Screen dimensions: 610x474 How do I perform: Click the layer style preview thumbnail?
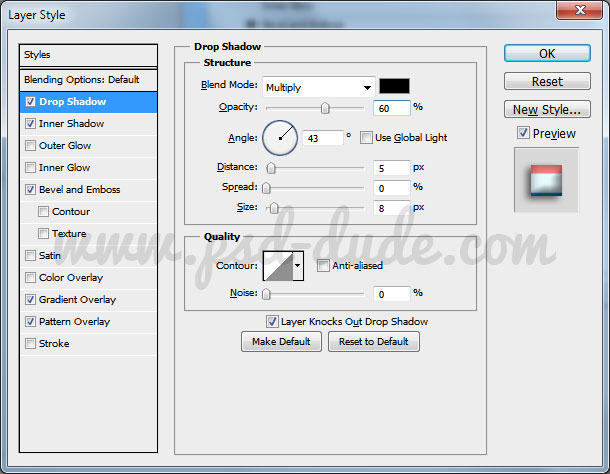547,180
